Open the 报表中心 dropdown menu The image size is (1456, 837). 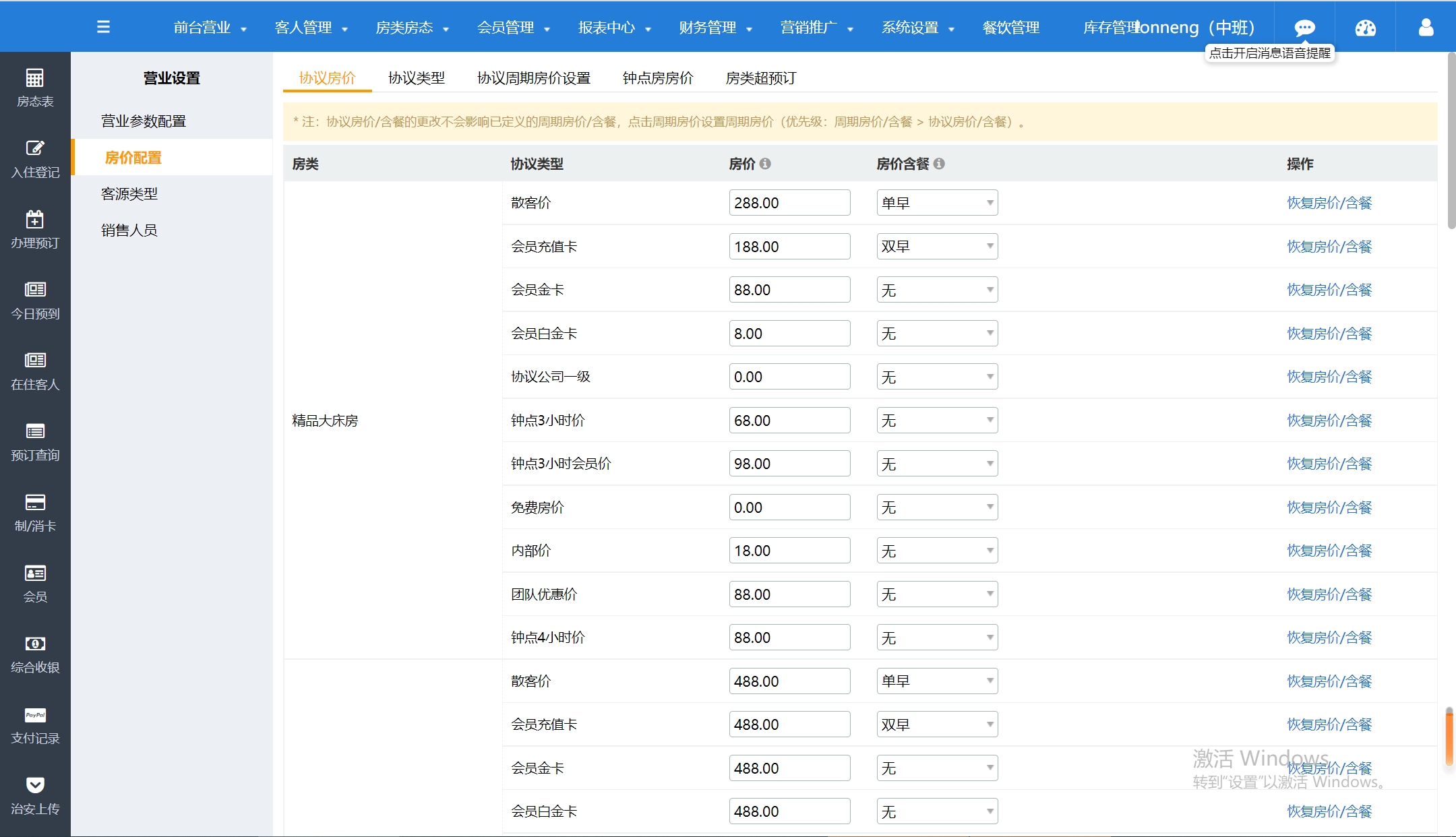click(614, 28)
